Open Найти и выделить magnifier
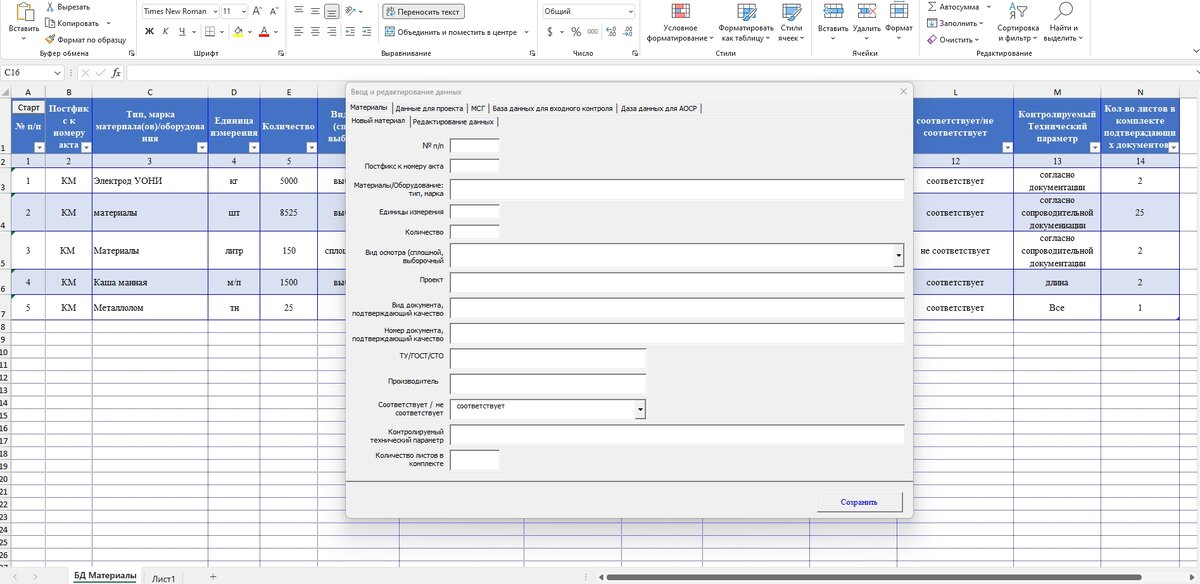The image size is (1200, 584). (x=1062, y=24)
